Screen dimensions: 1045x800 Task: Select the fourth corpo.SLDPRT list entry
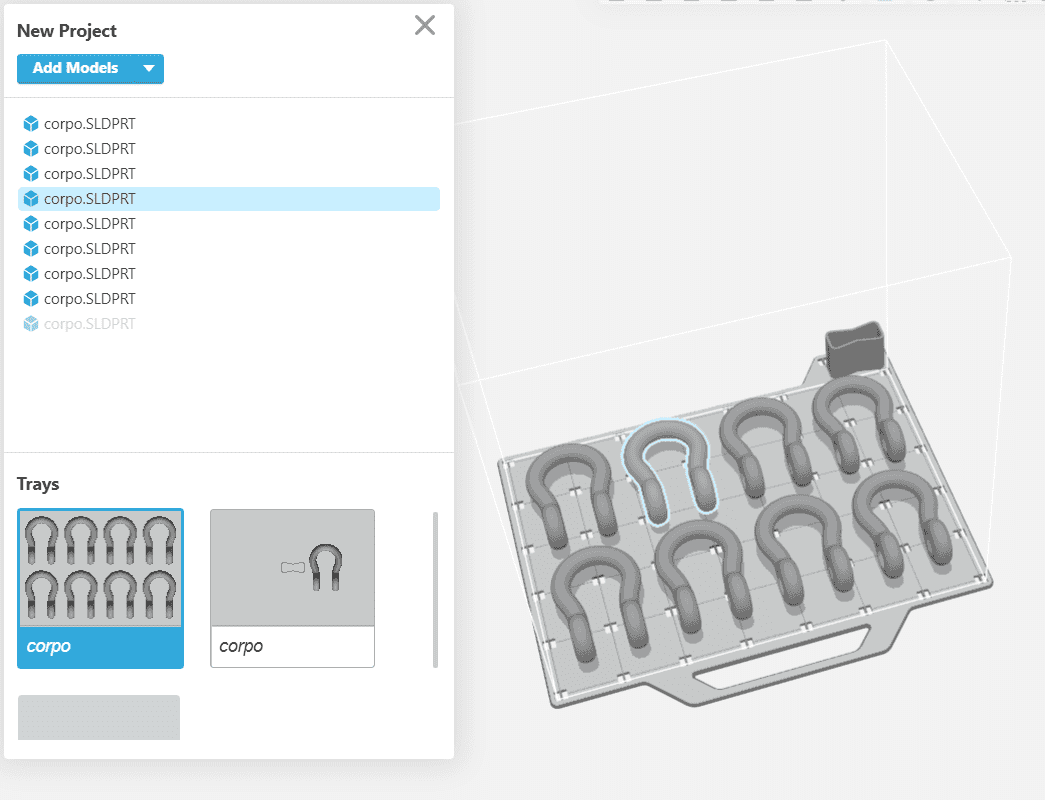[x=90, y=198]
